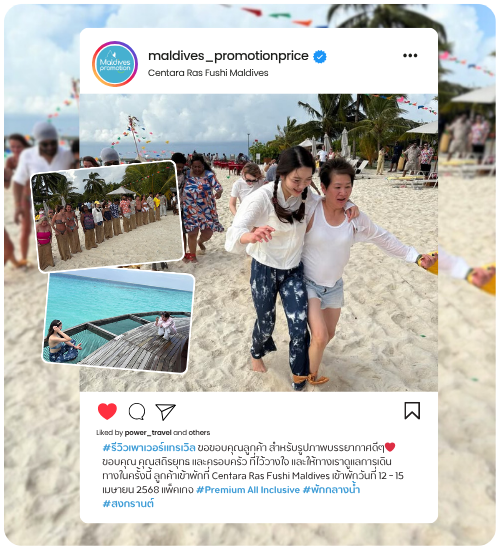The image size is (500, 550).
Task: Open comments with the speech bubble icon
Action: point(137,411)
